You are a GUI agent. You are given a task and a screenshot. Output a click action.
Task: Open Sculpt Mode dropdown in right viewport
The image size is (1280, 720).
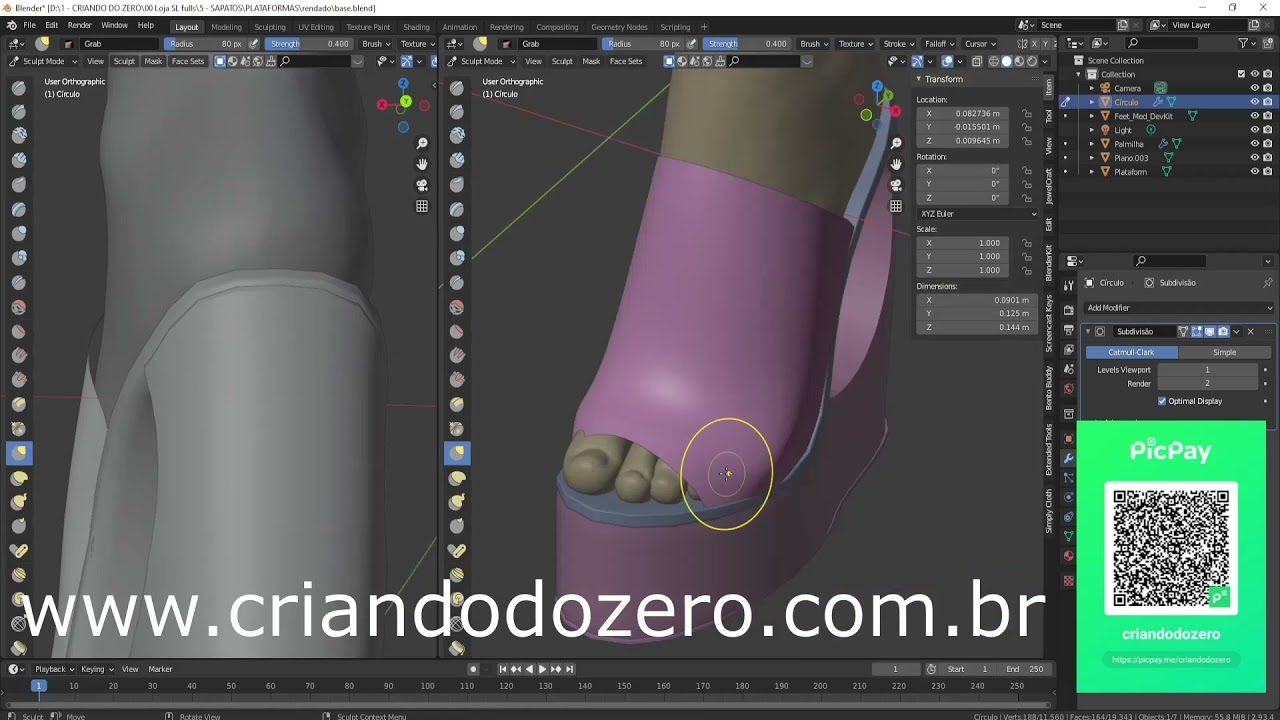(483, 61)
